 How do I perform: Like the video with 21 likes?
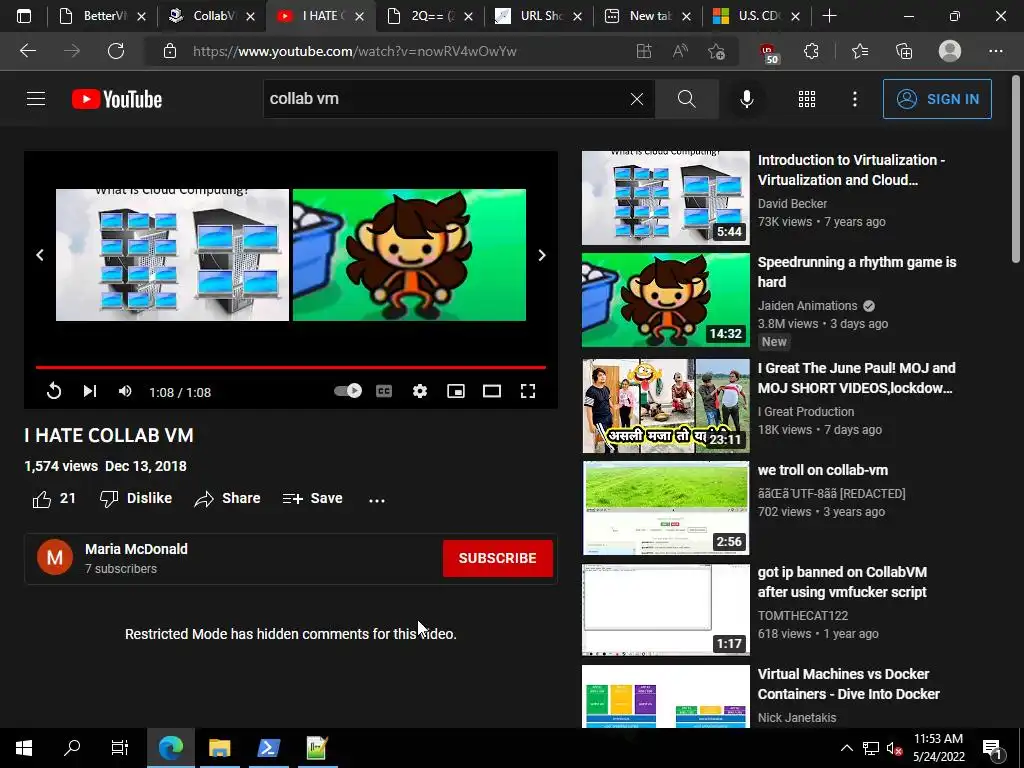(x=54, y=498)
